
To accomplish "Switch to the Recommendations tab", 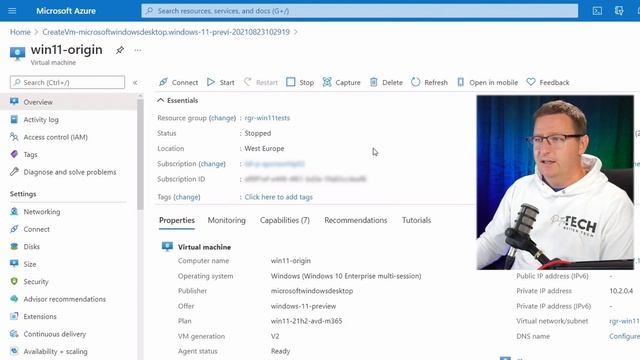I will (356, 220).
